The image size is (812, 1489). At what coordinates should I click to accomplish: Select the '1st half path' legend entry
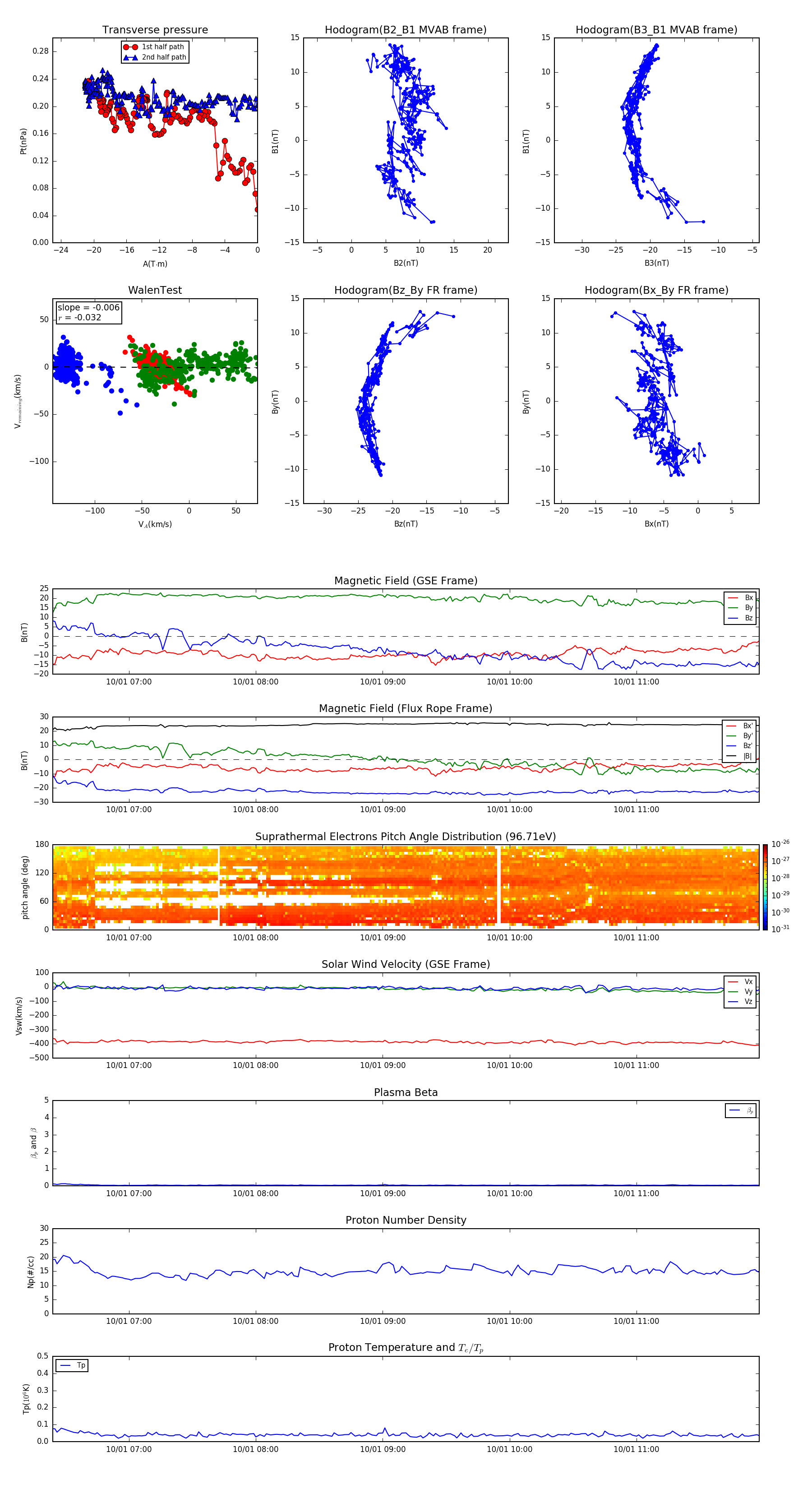[x=154, y=47]
